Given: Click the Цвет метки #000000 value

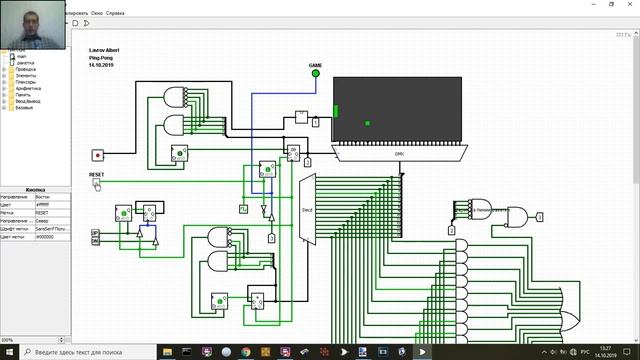Looking at the screenshot, I should 52,237.
